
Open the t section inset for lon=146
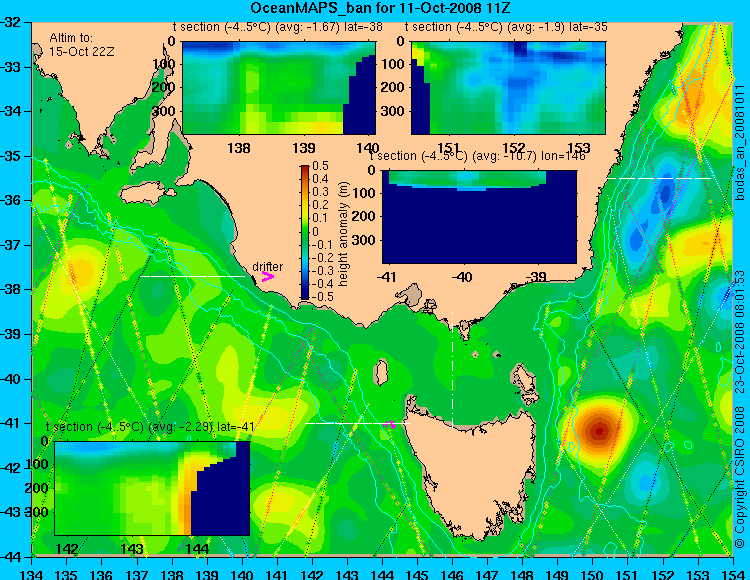click(480, 217)
